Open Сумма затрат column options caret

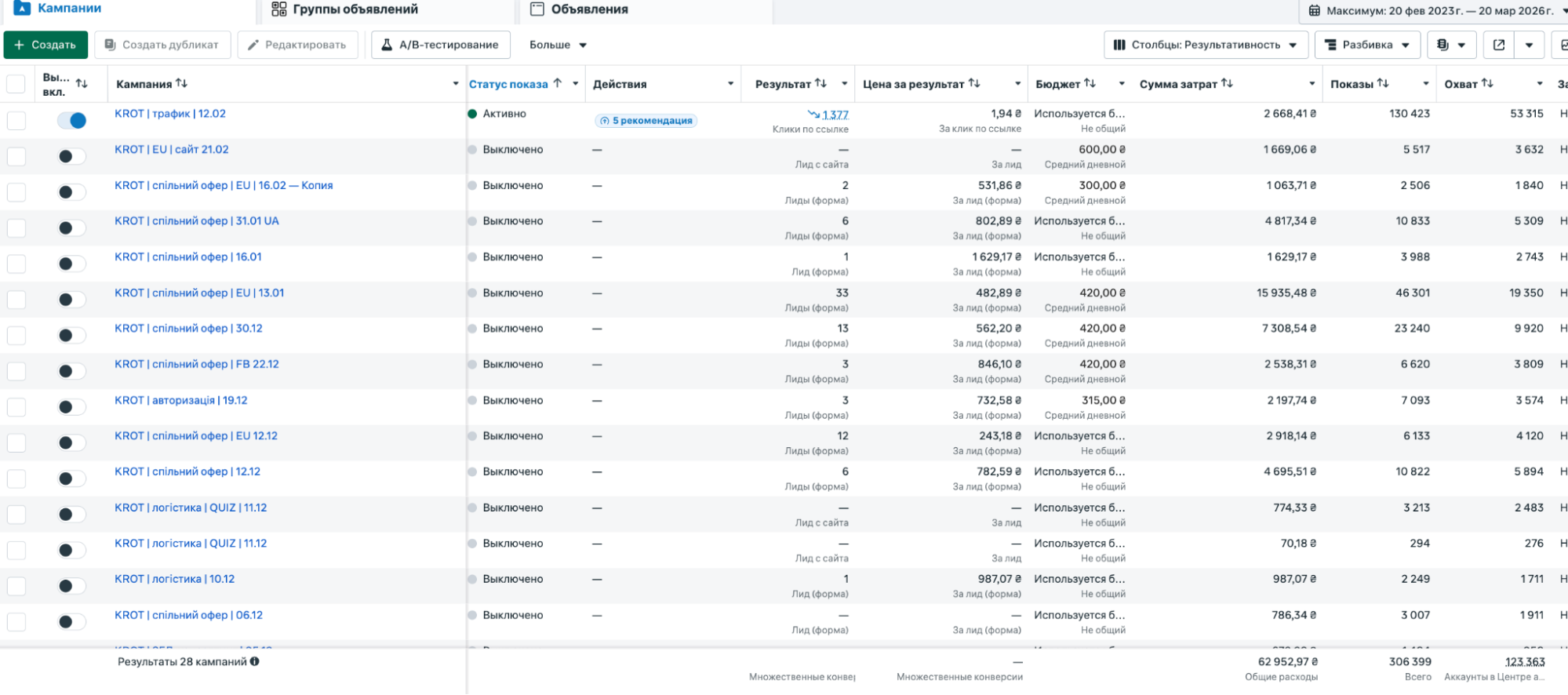tap(1312, 84)
